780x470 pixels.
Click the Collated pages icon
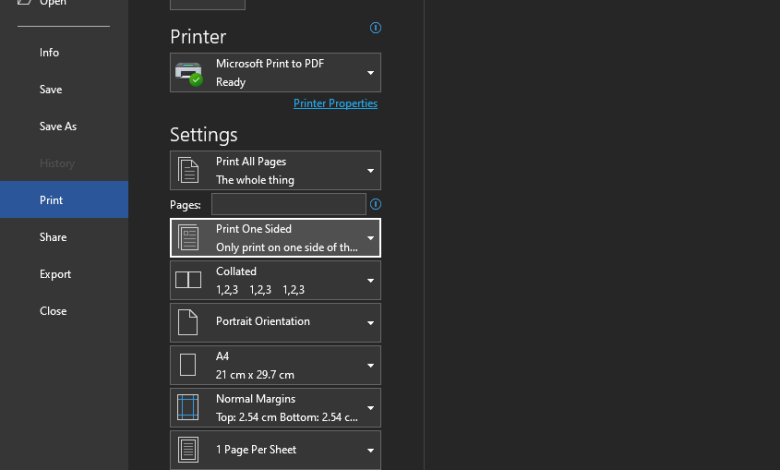[188, 280]
